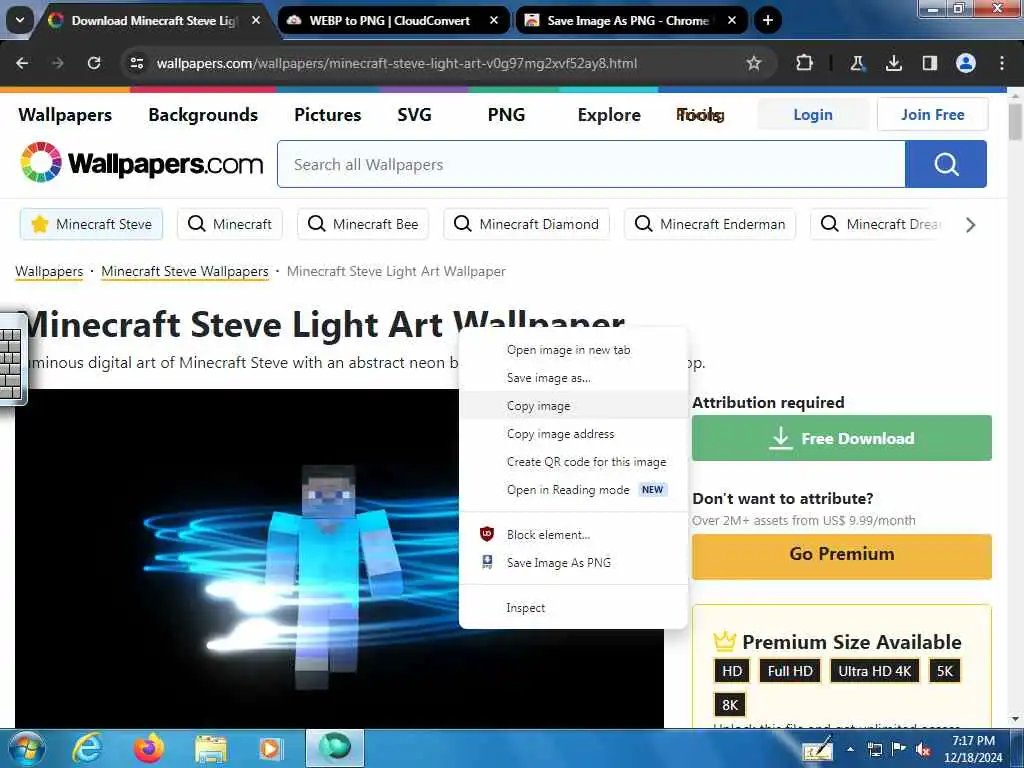
Task: Open the Windows Start button
Action: 25,748
